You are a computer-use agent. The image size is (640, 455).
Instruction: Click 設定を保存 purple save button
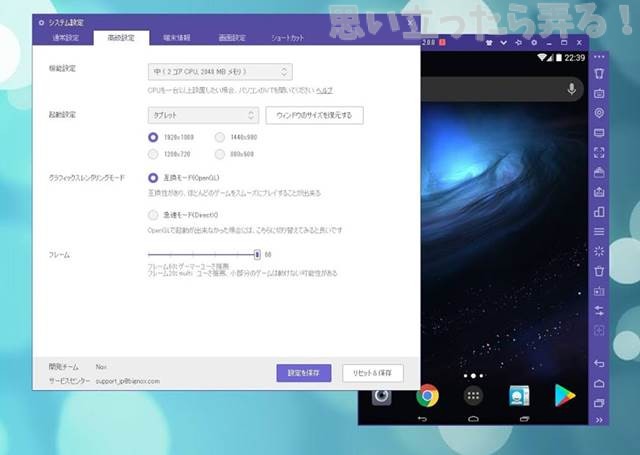coord(304,373)
